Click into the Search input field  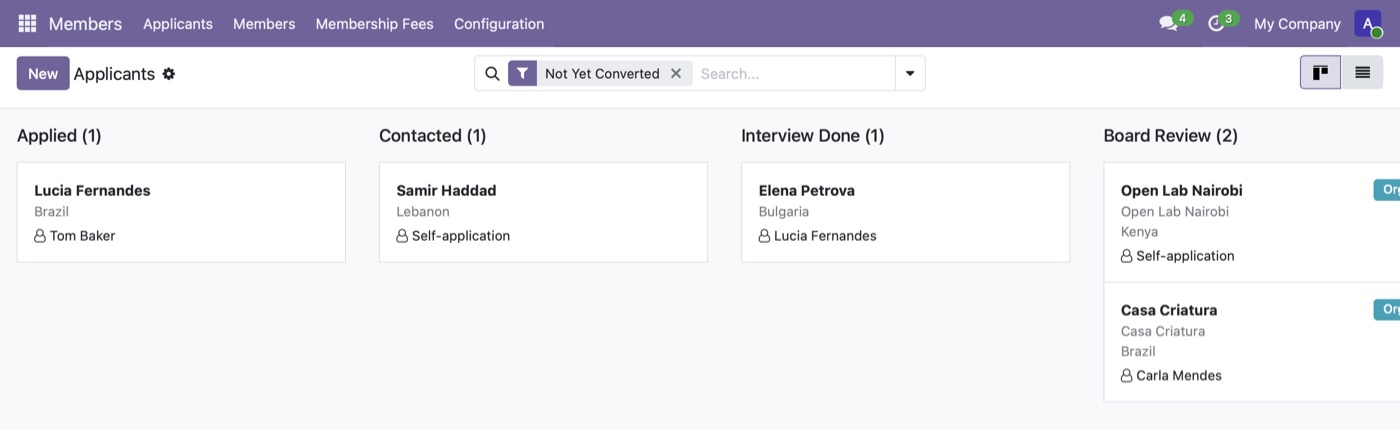(795, 73)
